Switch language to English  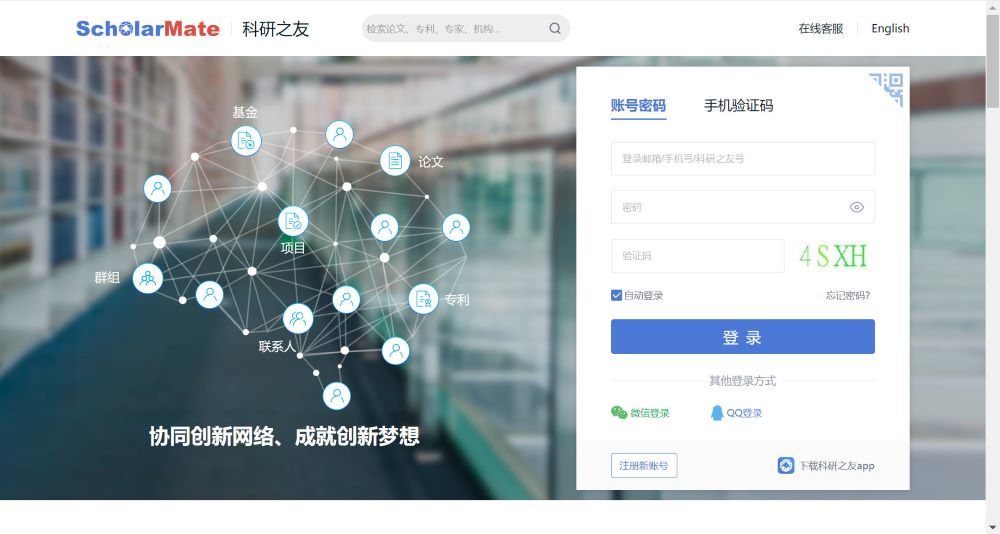click(890, 29)
